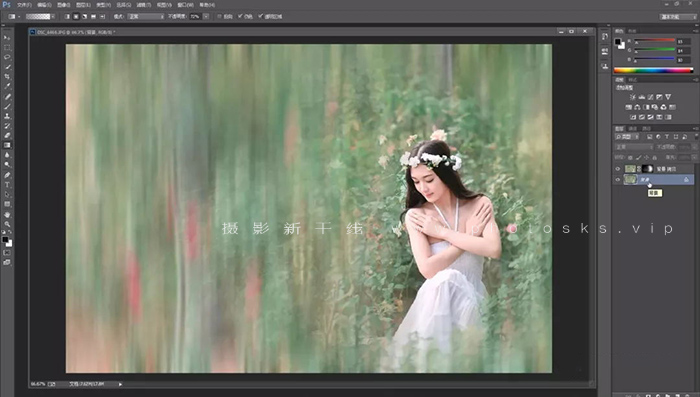
Task: Uncheck the Dither checkbox in options bar
Action: coord(240,17)
